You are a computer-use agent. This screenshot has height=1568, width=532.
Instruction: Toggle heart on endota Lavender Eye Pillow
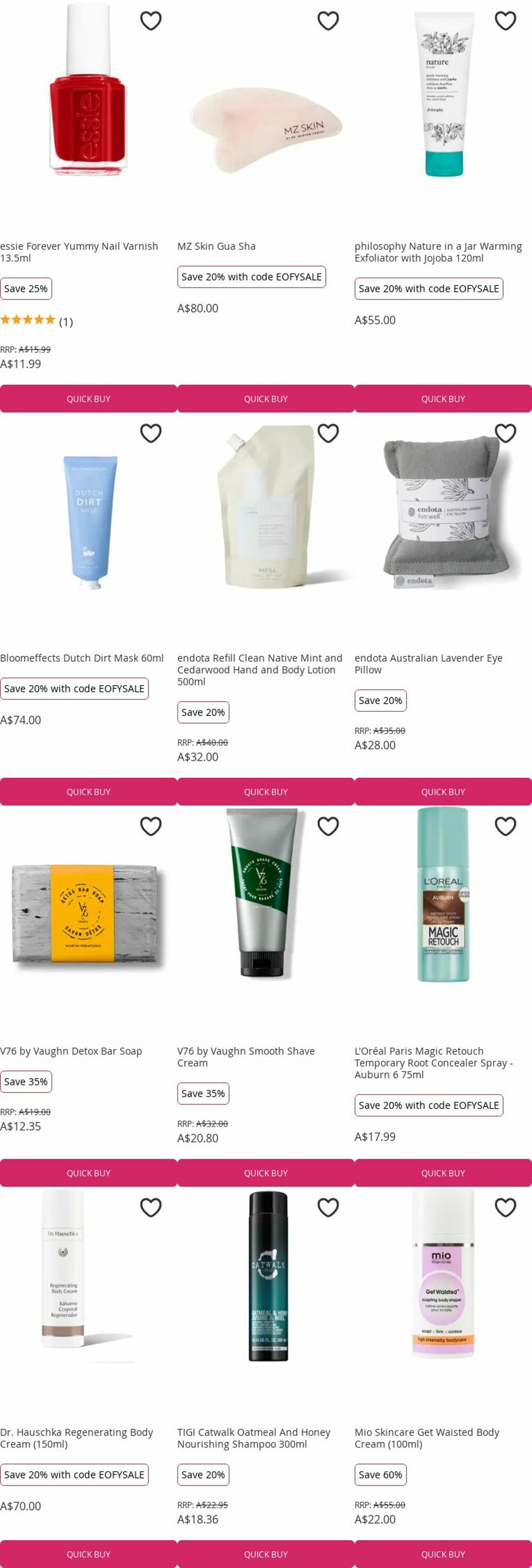(x=505, y=433)
